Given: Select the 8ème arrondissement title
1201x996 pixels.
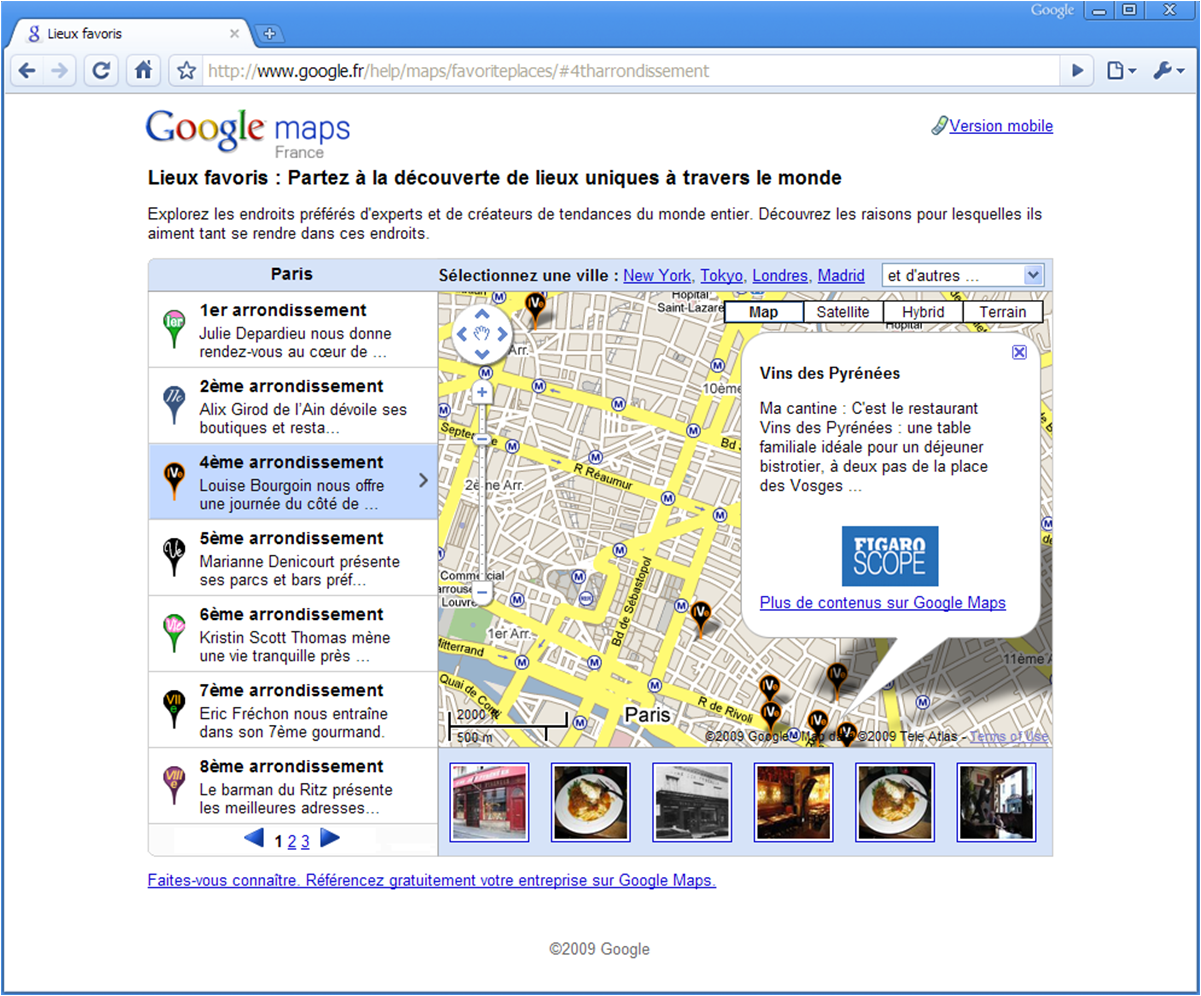Looking at the screenshot, I should 291,766.
